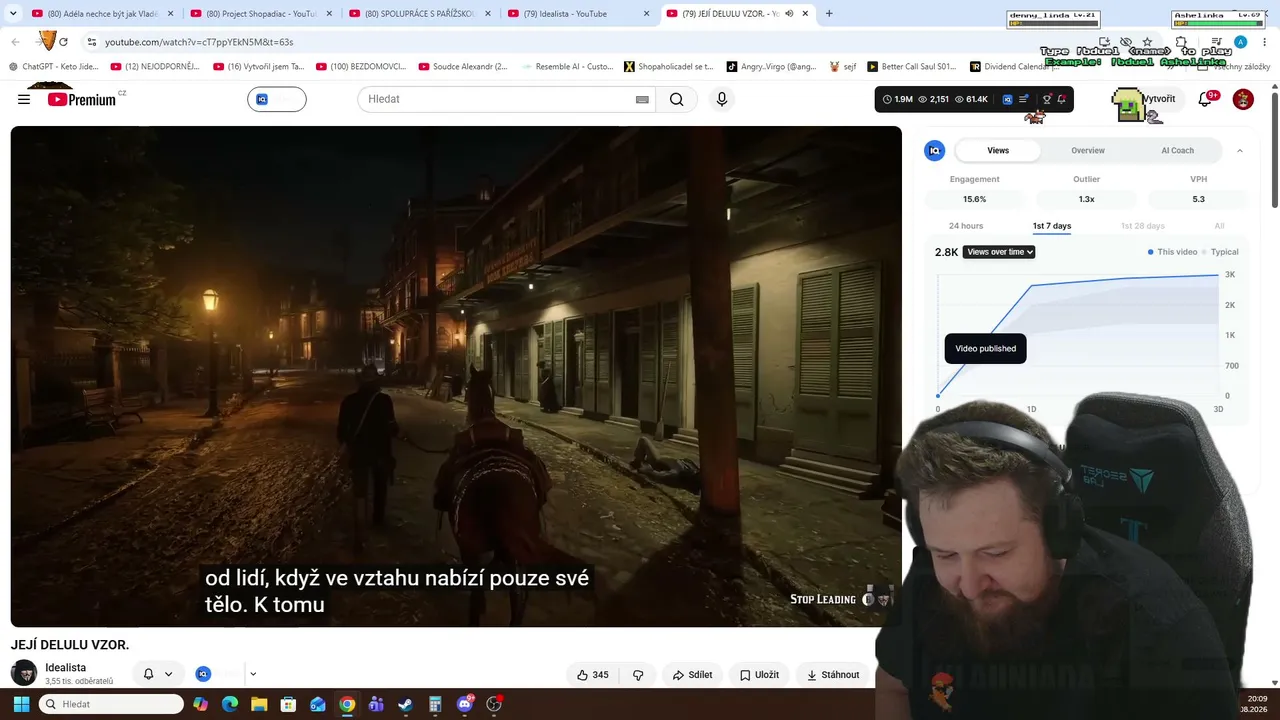The width and height of the screenshot is (1280, 720).
Task: Open the account avatar menu
Action: tap(1243, 99)
